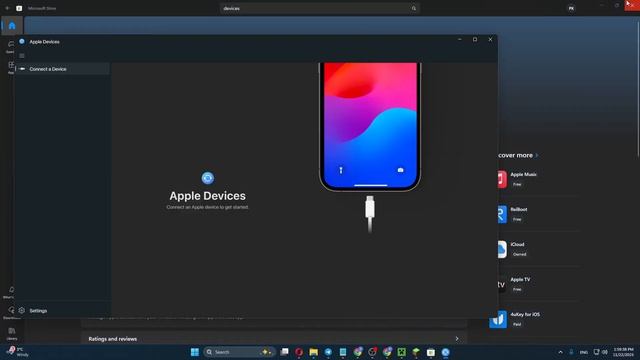Open the Apple Devices taskbar icon
This screenshot has width=640, height=360.
(x=445, y=352)
